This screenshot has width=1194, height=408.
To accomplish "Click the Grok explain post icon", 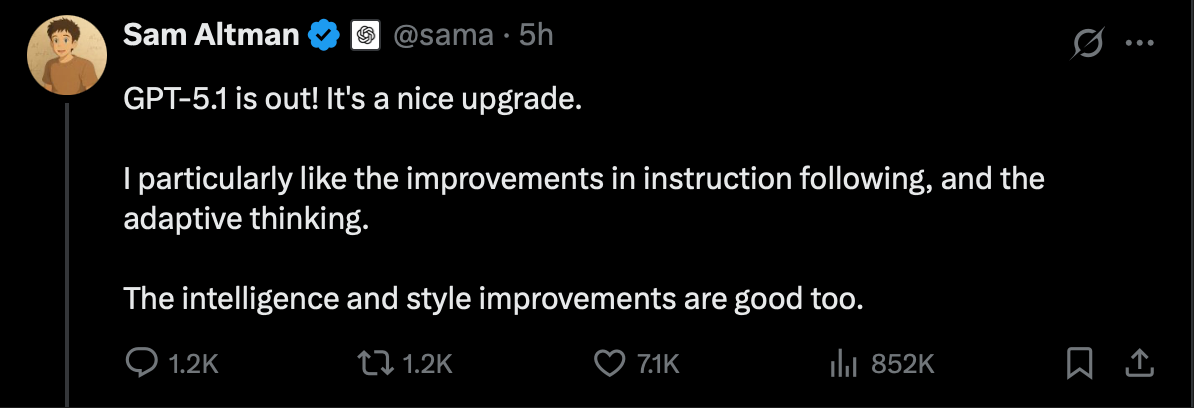I will 1087,44.
